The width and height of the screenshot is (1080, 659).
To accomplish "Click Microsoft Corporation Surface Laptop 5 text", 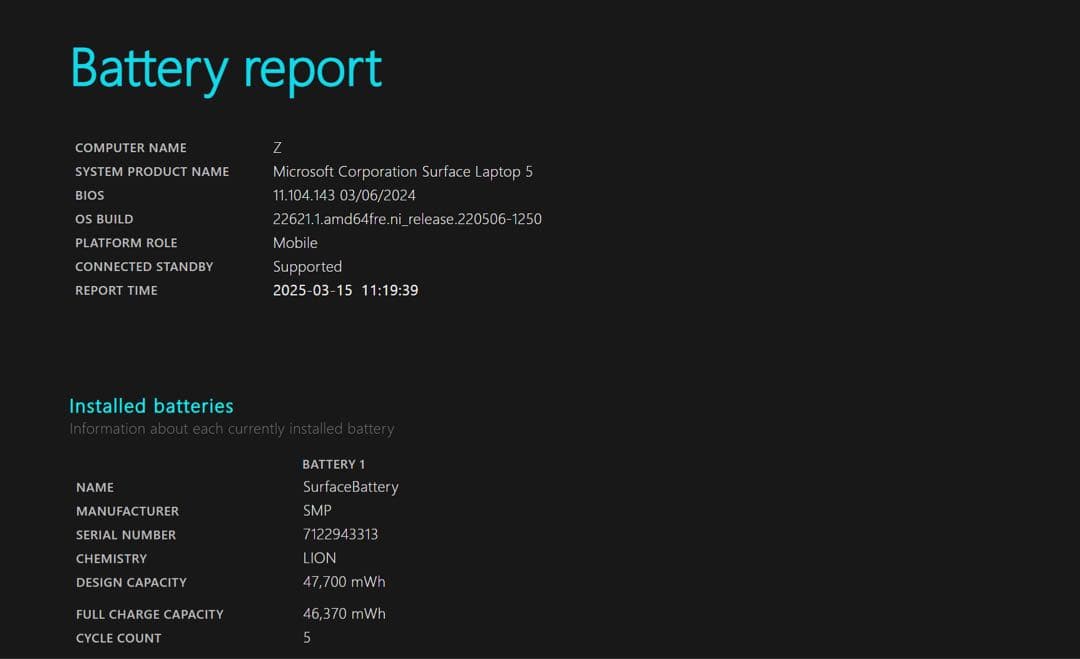I will click(403, 171).
